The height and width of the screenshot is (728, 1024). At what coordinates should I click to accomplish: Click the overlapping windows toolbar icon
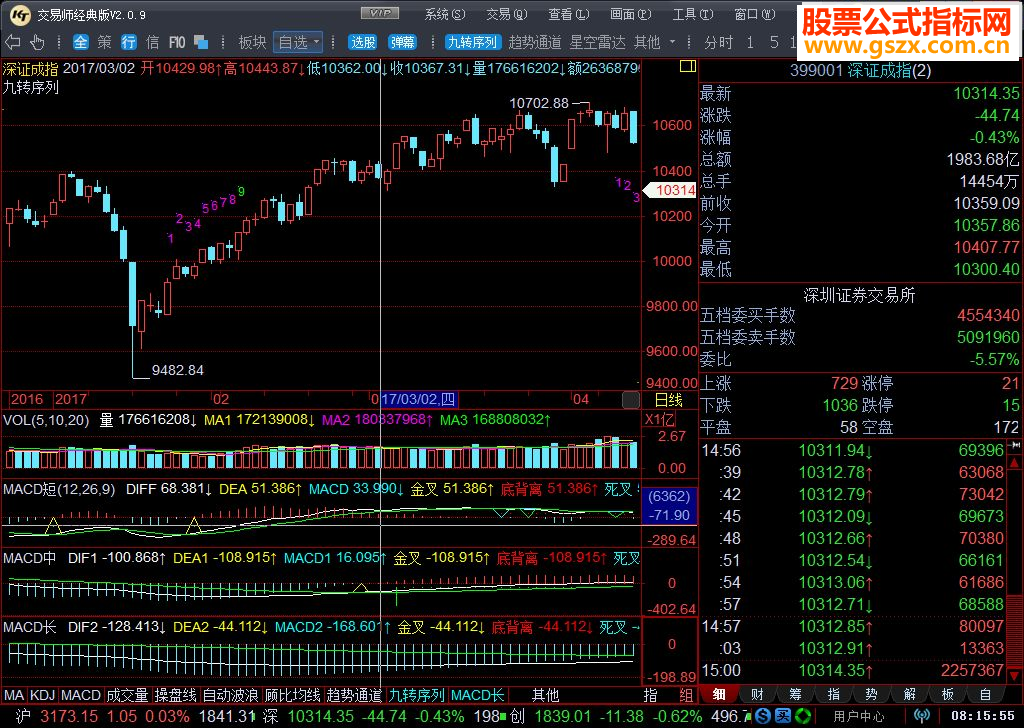click(201, 42)
